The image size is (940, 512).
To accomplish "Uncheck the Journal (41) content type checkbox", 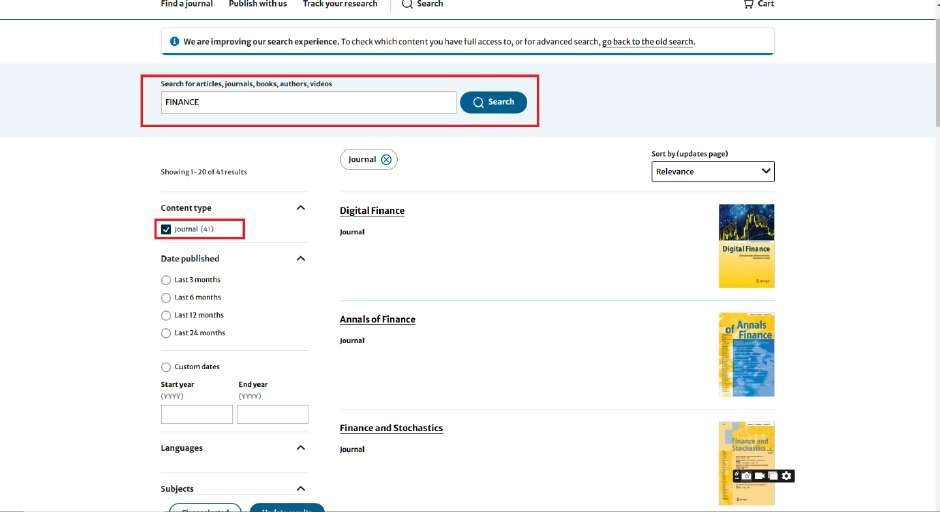I will coord(166,229).
